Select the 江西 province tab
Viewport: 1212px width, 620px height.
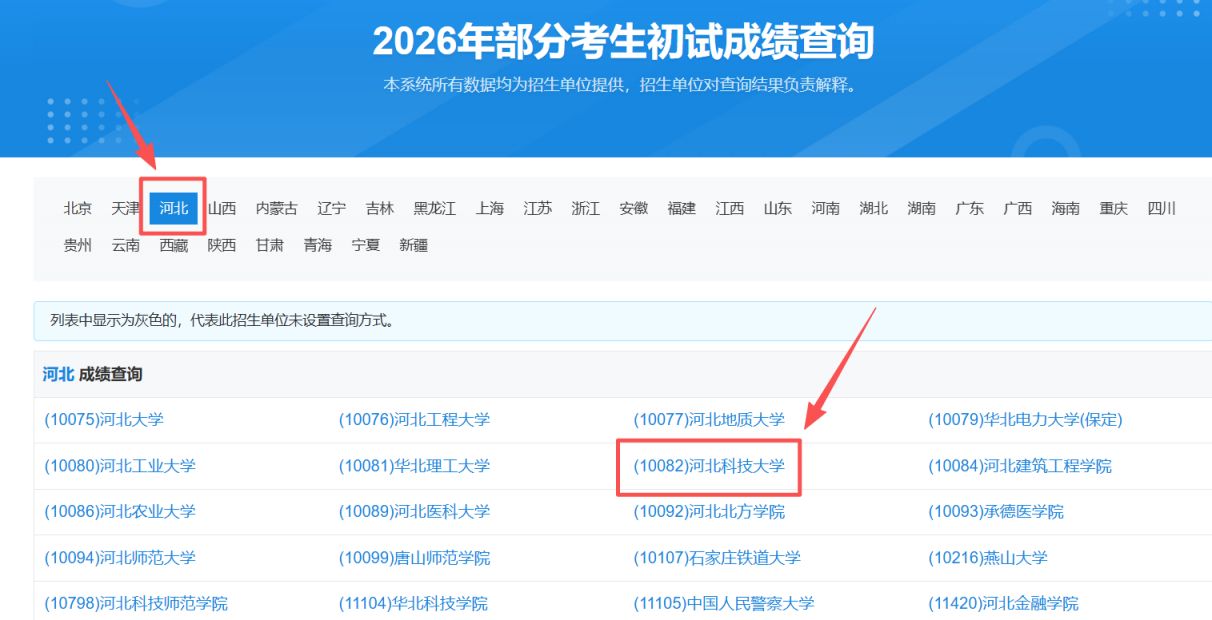click(730, 209)
